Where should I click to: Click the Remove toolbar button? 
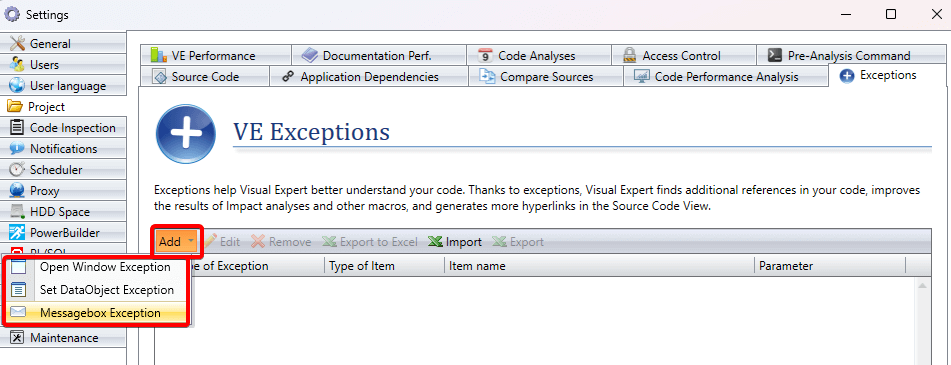pyautogui.click(x=281, y=241)
